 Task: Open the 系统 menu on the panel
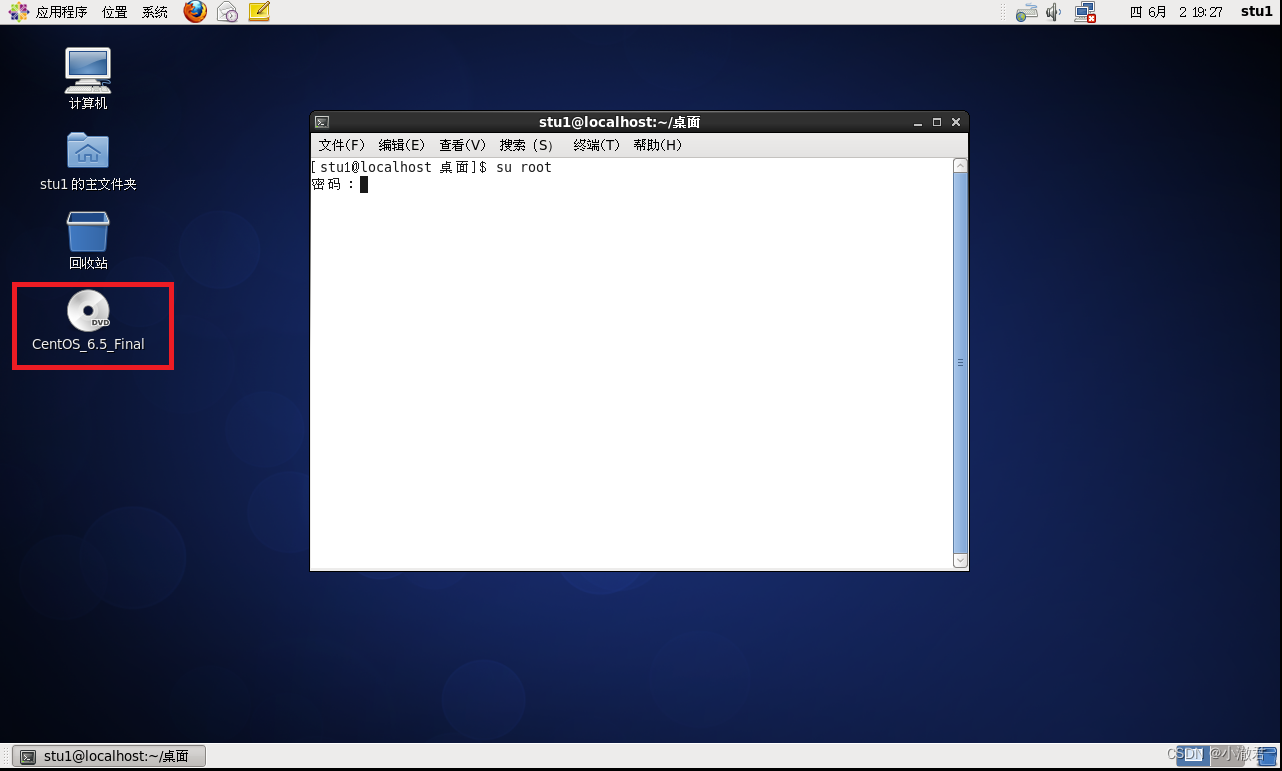pyautogui.click(x=154, y=12)
